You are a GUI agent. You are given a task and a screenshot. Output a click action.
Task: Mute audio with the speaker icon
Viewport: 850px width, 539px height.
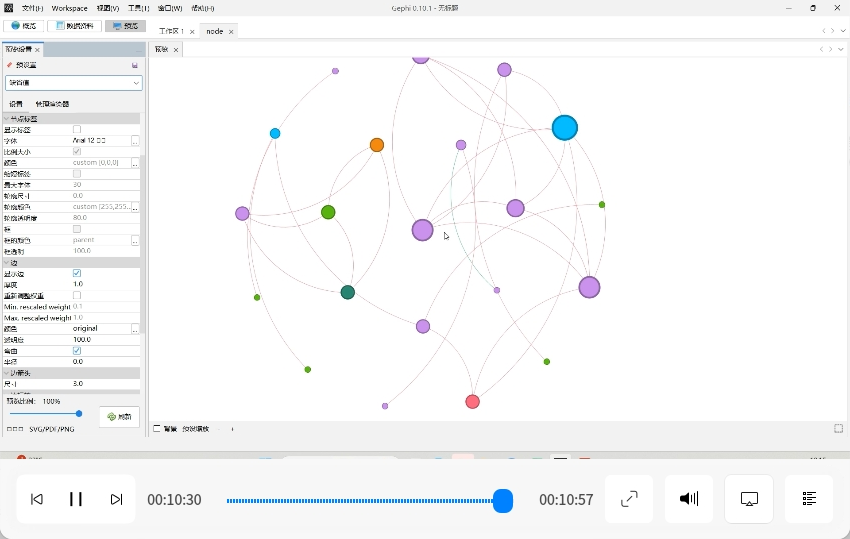[689, 499]
